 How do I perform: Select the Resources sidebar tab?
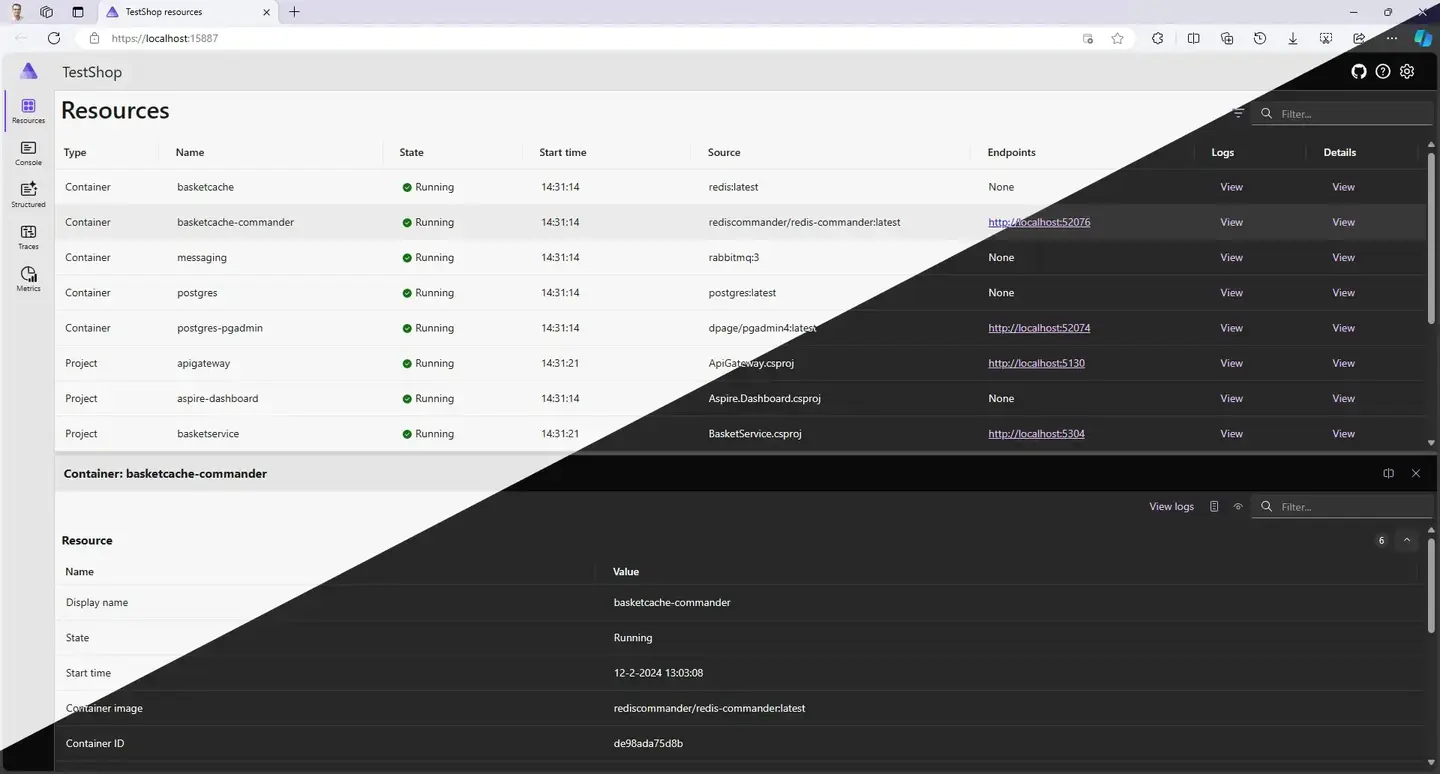tap(28, 111)
